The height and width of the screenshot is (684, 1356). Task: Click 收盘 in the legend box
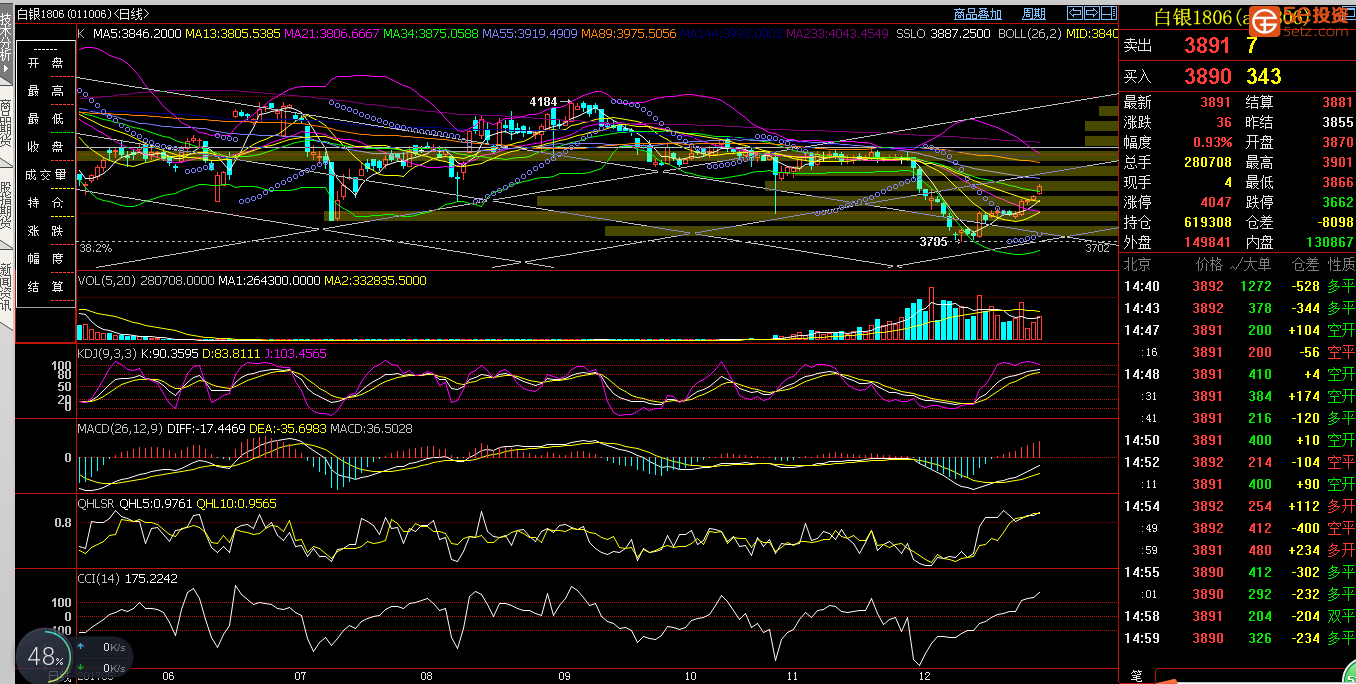pyautogui.click(x=45, y=147)
